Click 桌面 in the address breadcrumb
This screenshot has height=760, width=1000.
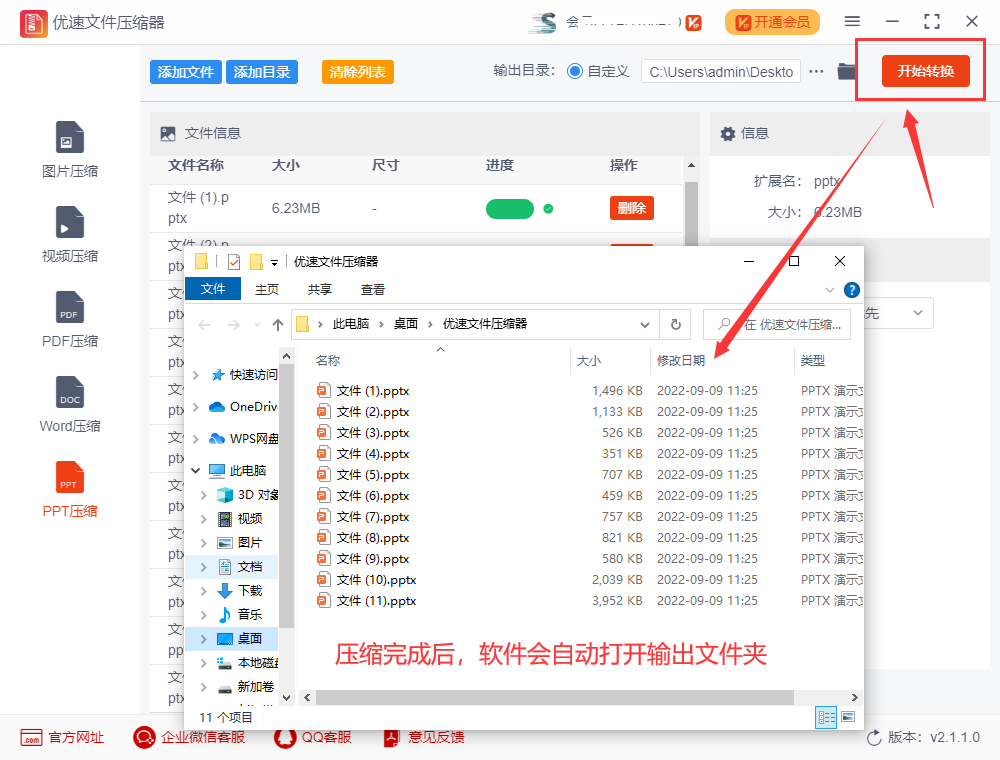pyautogui.click(x=406, y=324)
